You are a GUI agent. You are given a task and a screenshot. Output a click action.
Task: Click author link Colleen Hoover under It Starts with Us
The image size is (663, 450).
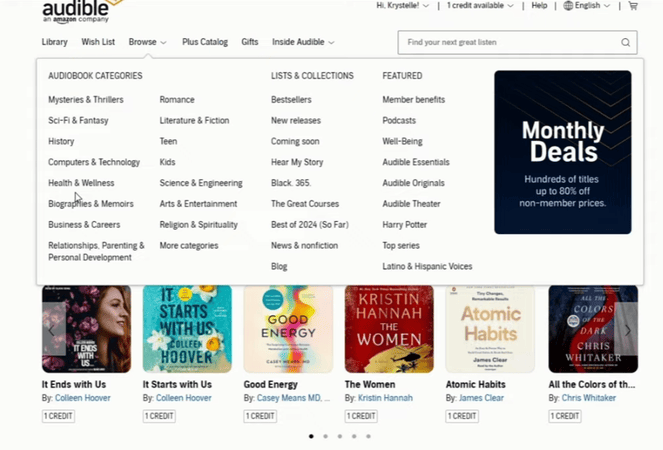[x=184, y=398]
